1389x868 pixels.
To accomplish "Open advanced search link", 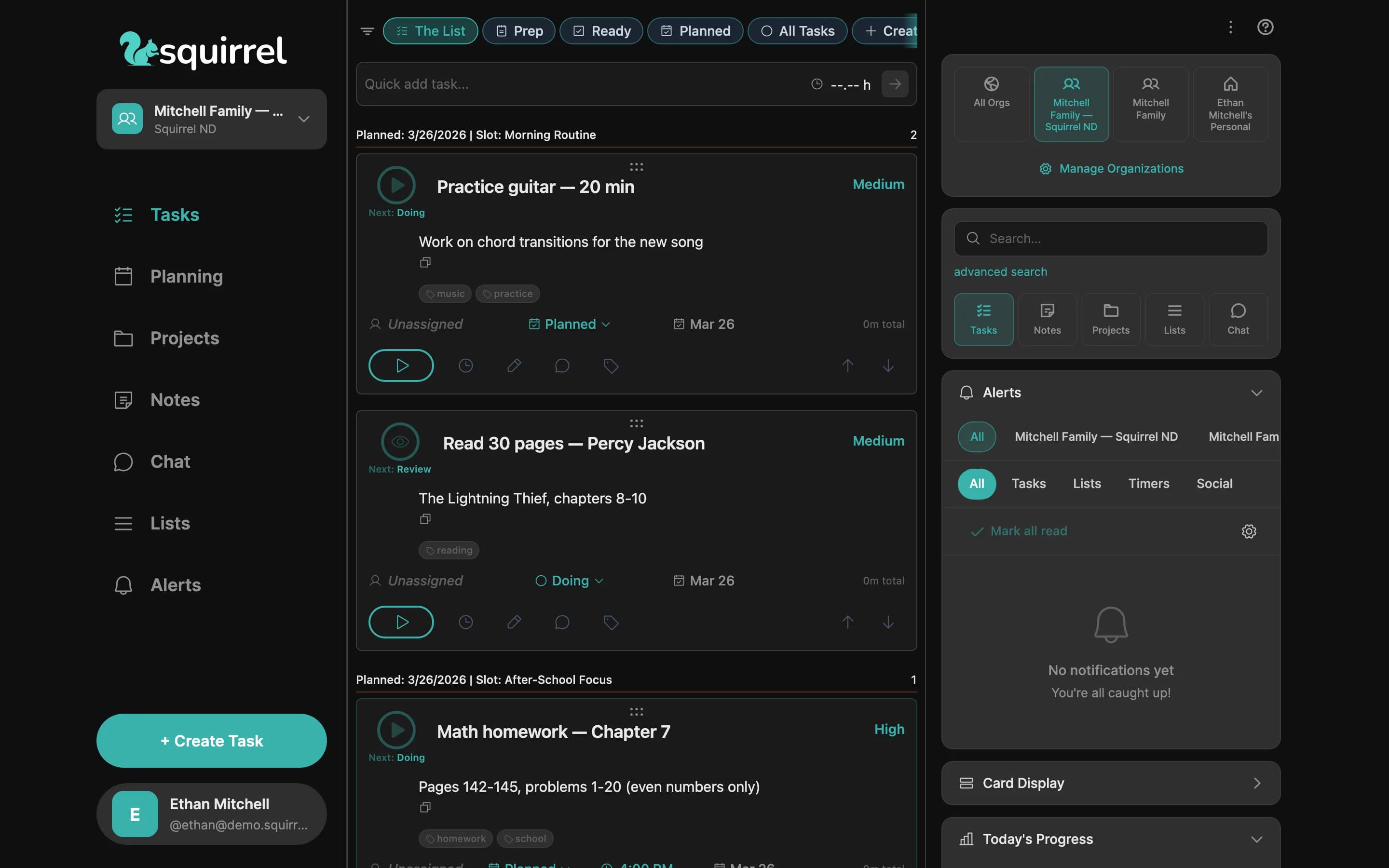I will point(1000,271).
